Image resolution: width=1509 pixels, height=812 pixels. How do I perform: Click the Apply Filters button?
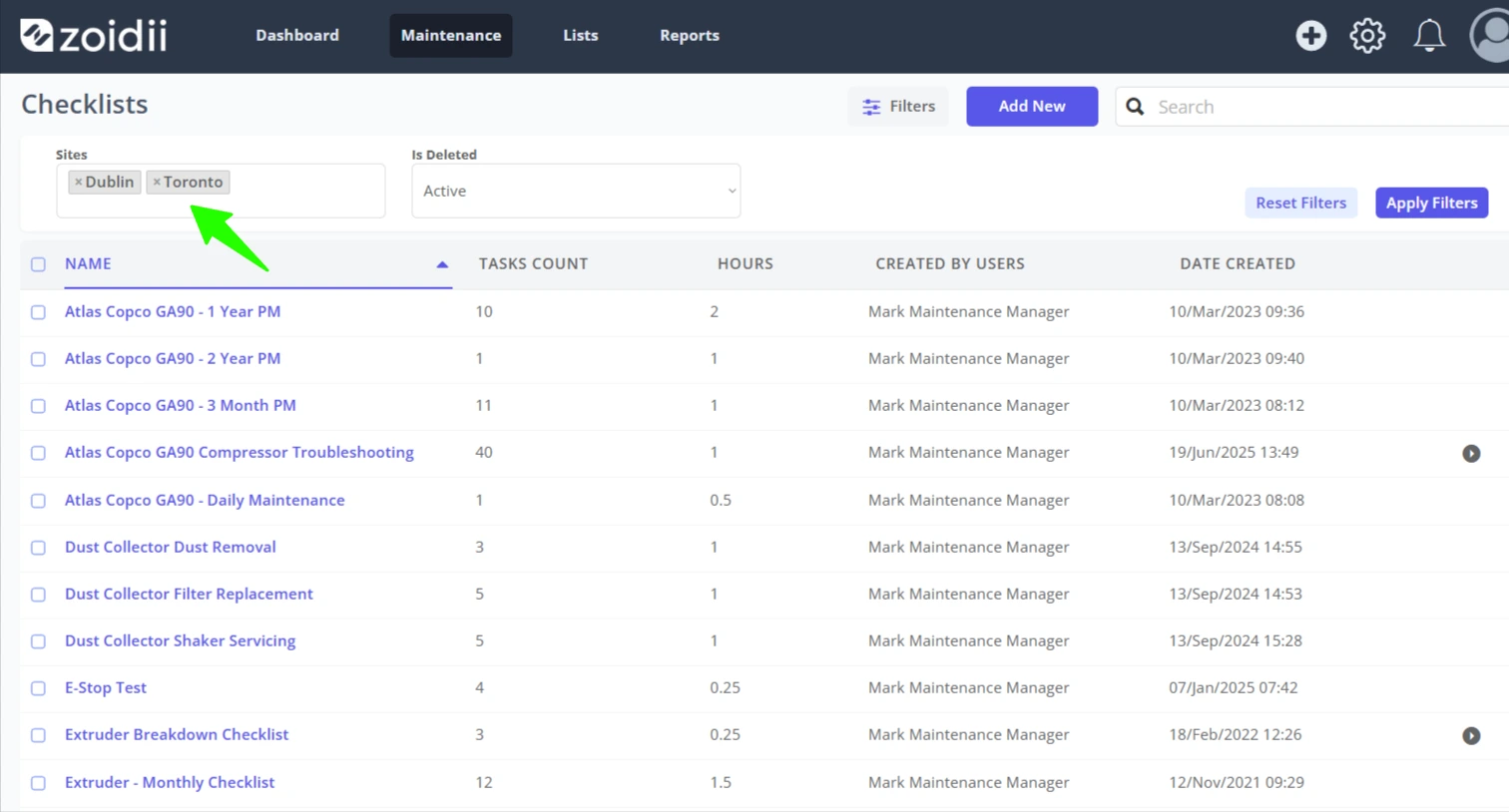[1431, 203]
